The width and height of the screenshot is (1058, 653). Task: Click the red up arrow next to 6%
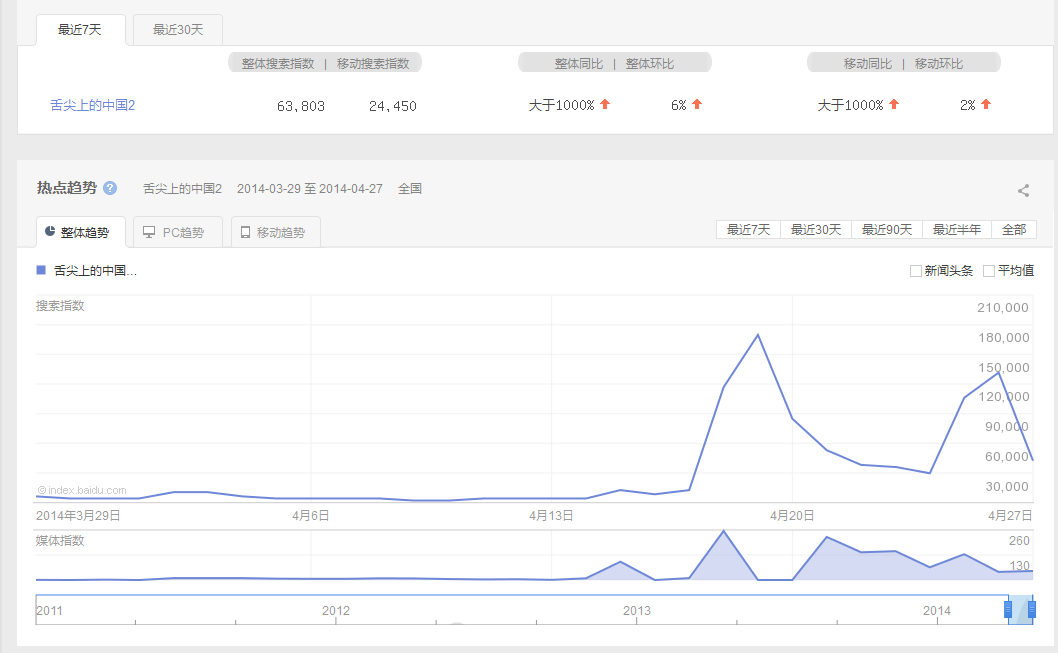[697, 104]
